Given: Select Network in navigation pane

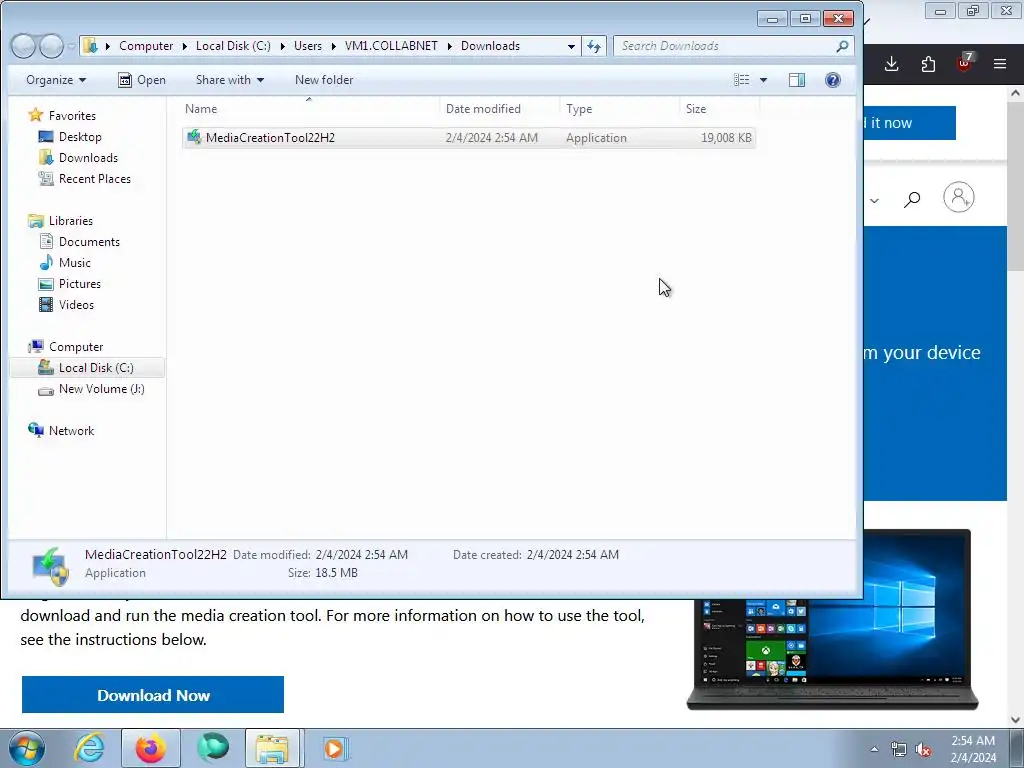Looking at the screenshot, I should (x=71, y=430).
